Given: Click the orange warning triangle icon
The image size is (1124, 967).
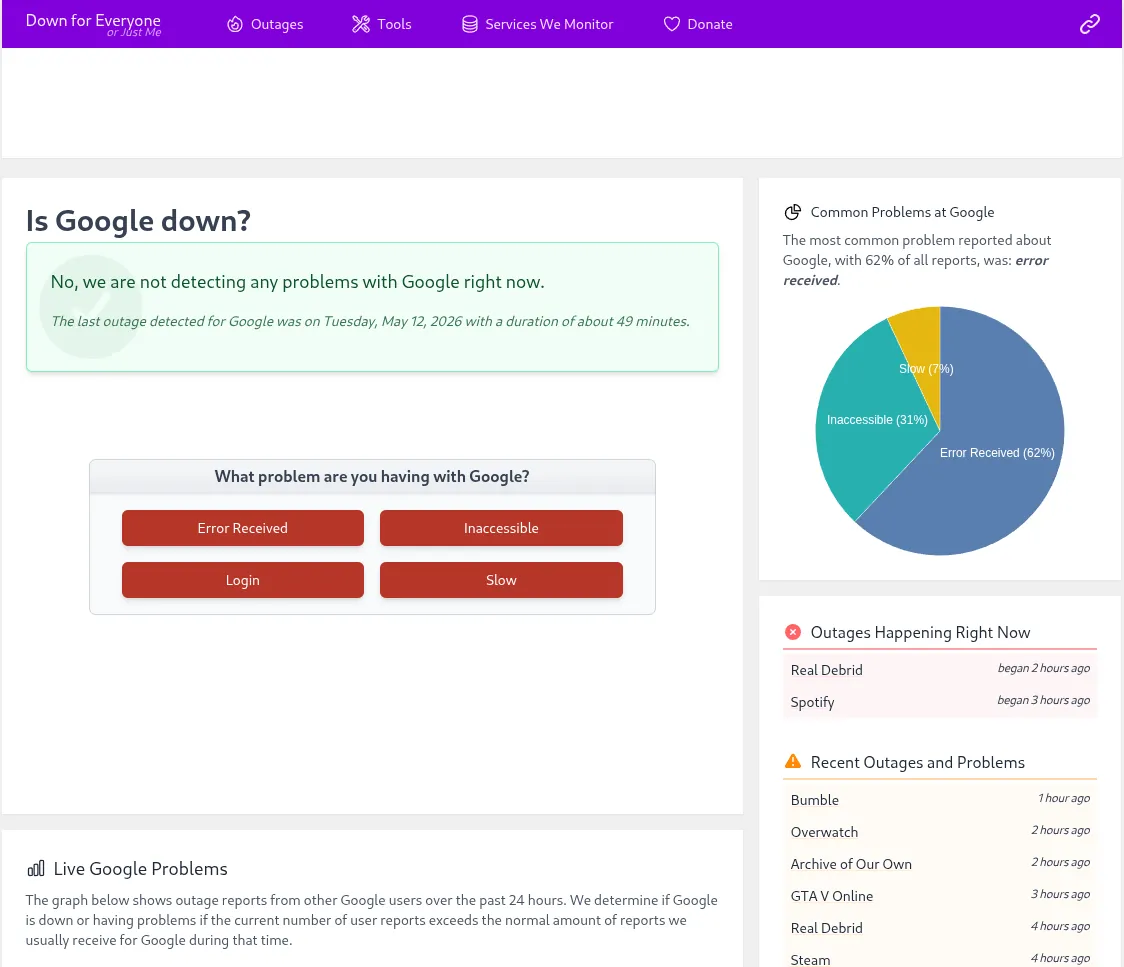Looking at the screenshot, I should pyautogui.click(x=793, y=761).
